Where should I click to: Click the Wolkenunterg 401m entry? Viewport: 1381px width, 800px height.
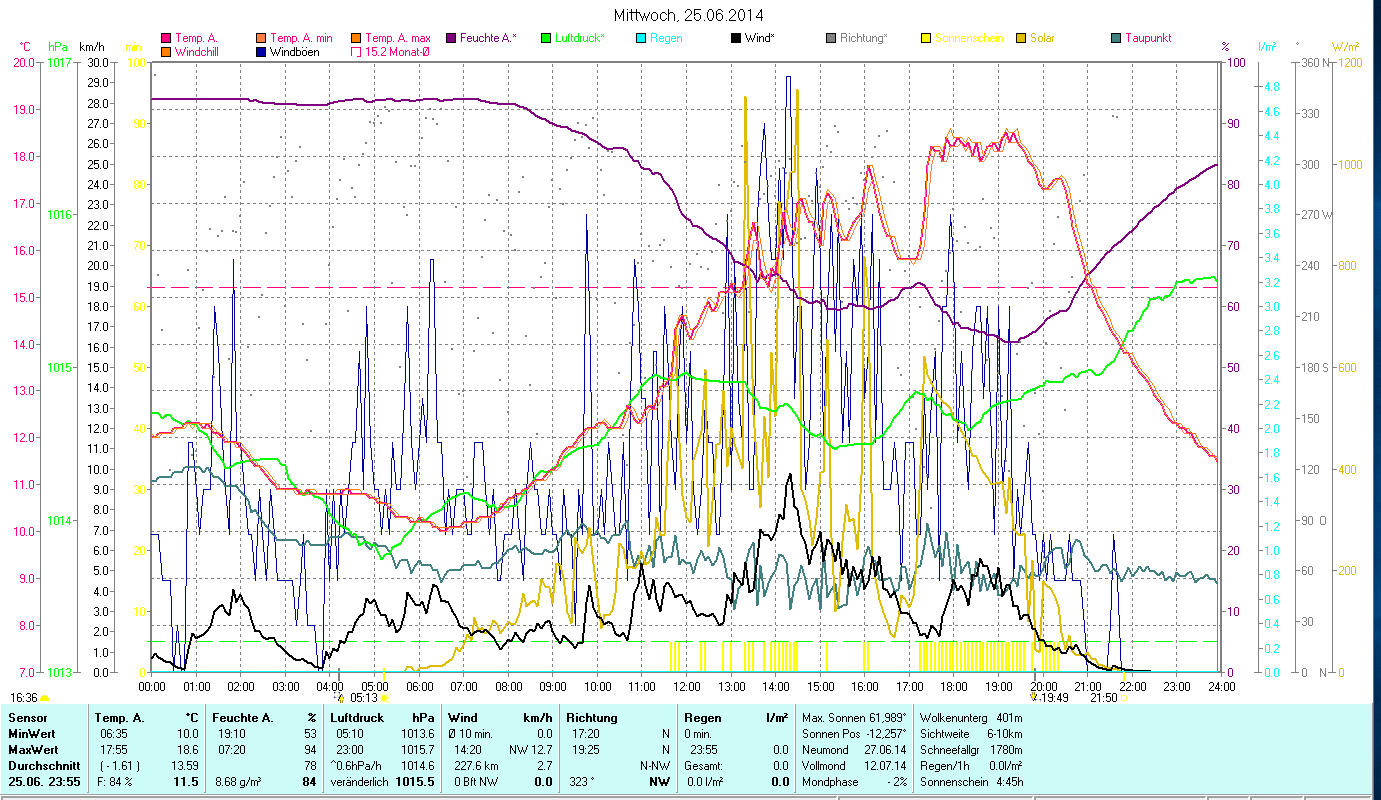[970, 718]
